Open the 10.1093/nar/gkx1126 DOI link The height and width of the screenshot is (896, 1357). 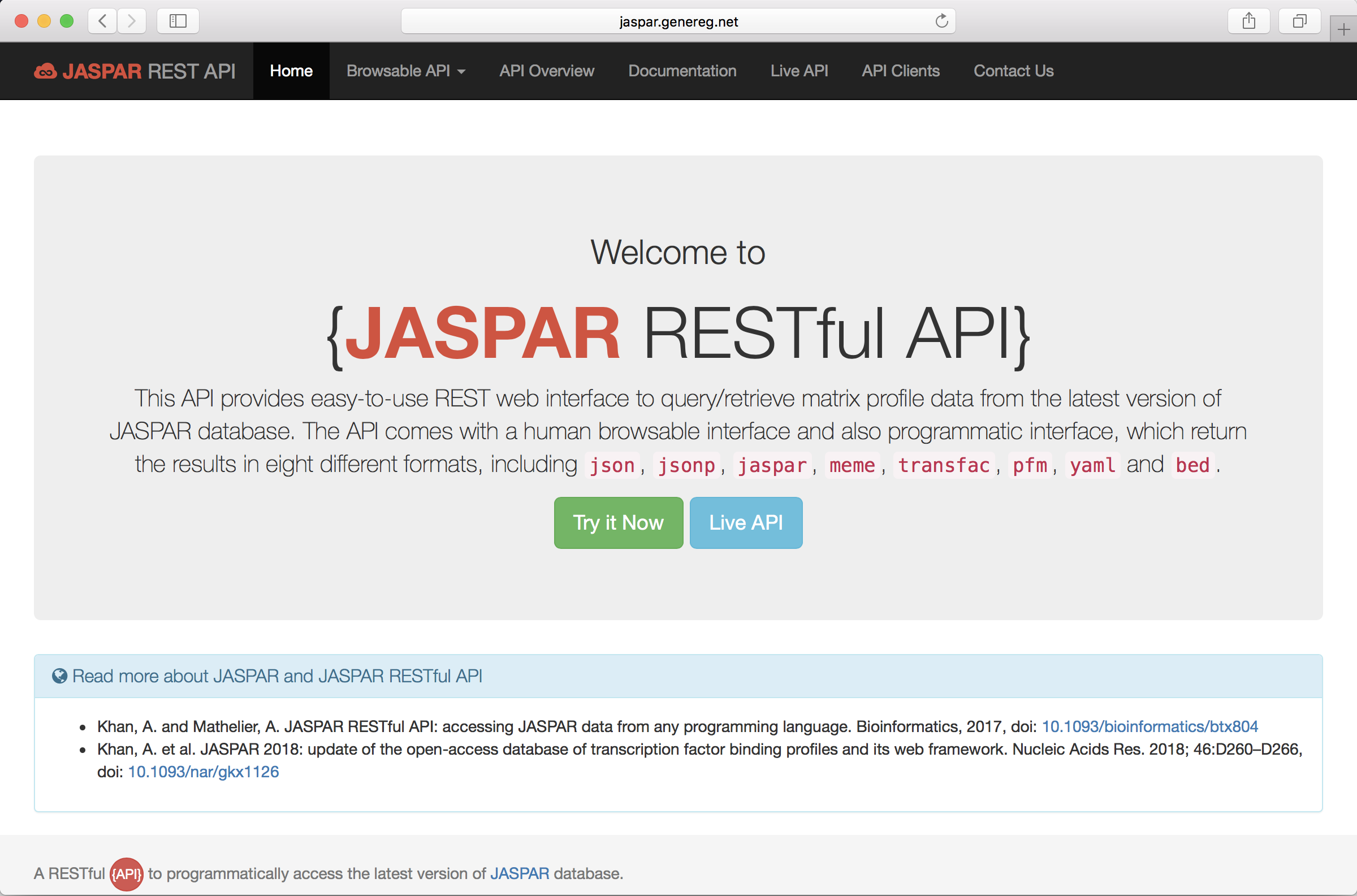click(x=204, y=772)
